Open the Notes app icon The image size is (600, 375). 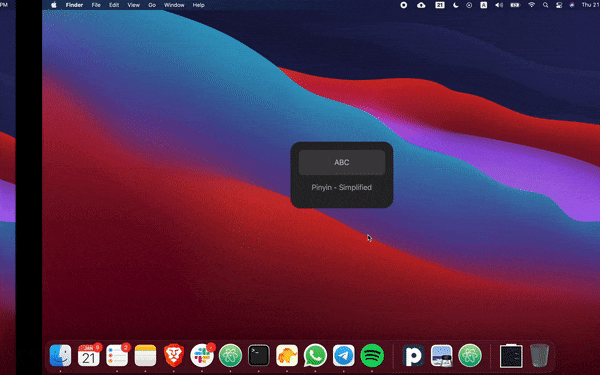pyautogui.click(x=145, y=355)
